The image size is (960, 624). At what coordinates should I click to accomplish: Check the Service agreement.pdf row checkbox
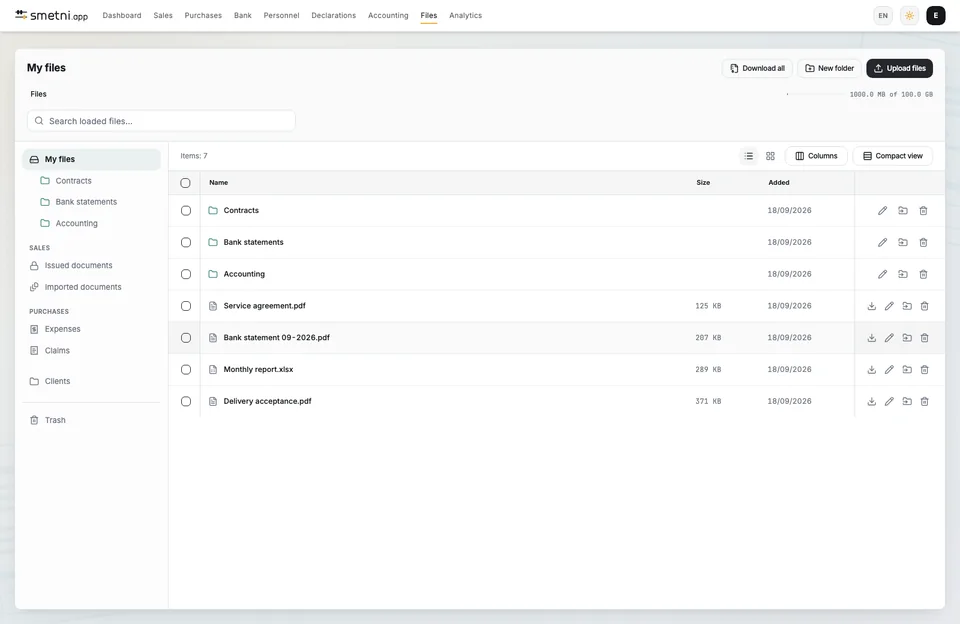(186, 306)
